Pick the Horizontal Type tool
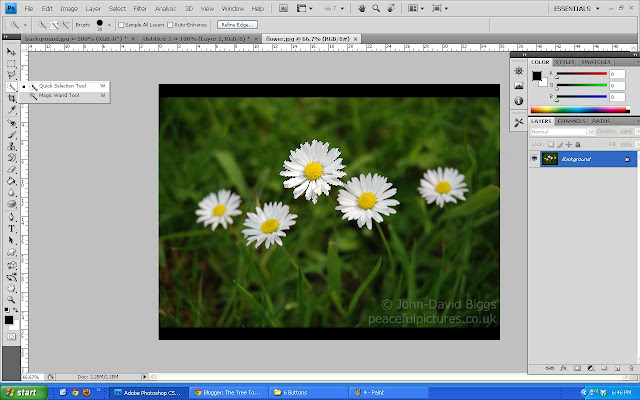Viewport: 640px width, 400px height. [11, 228]
